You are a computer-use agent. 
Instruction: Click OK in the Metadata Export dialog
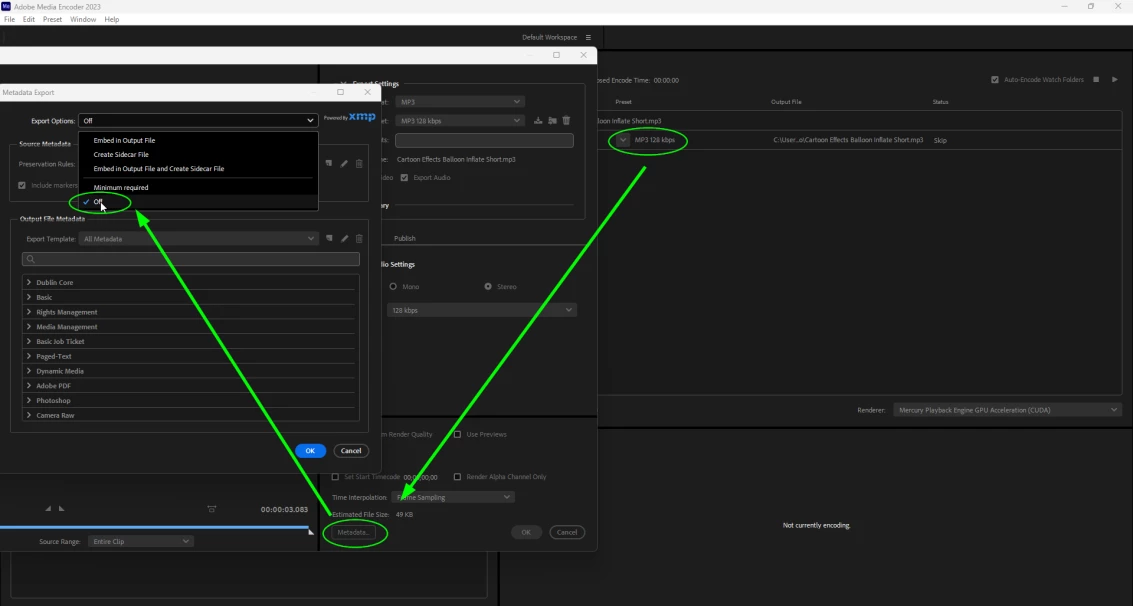pyautogui.click(x=310, y=451)
